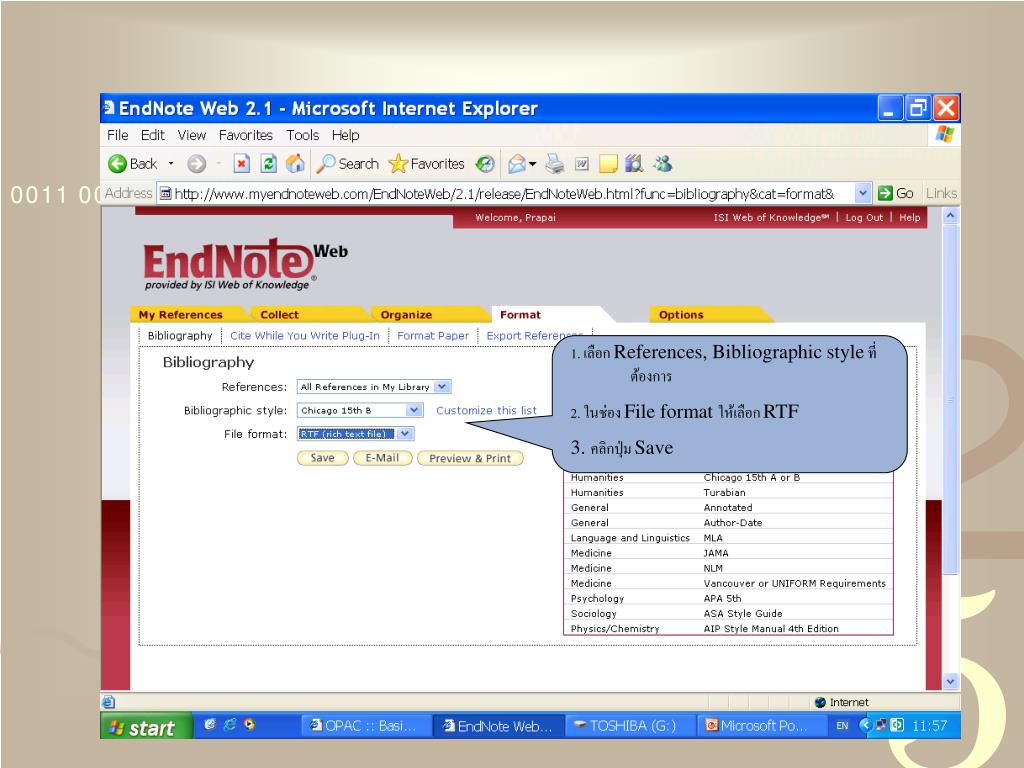1024x768 pixels.
Task: Click the Forward arrow icon
Action: 196,163
